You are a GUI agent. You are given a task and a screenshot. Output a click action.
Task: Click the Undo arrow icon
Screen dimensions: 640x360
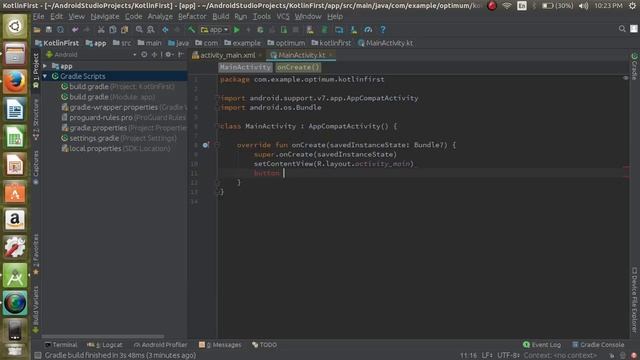(x=75, y=30)
